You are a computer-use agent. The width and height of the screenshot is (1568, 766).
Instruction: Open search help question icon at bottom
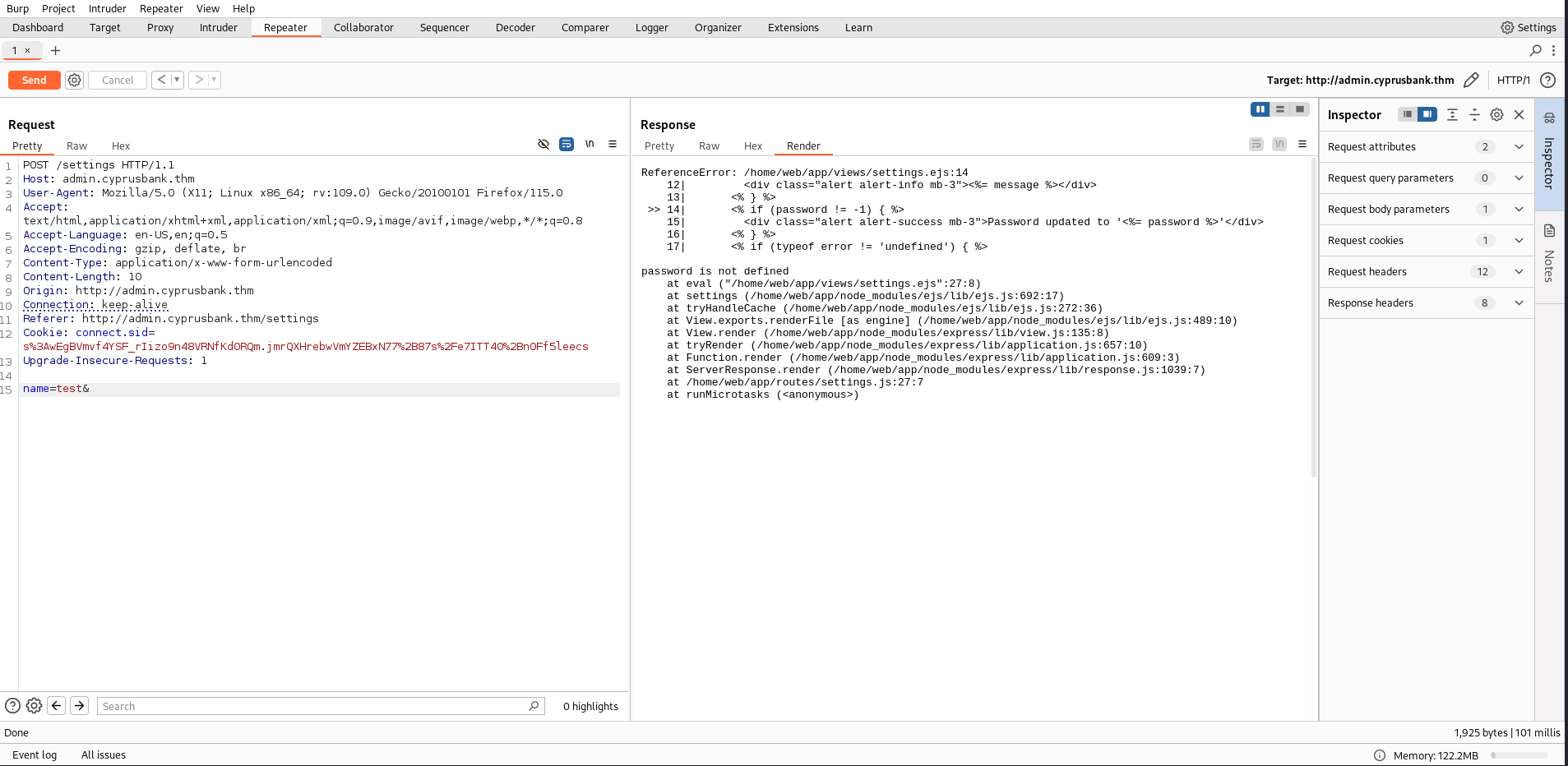tap(13, 705)
